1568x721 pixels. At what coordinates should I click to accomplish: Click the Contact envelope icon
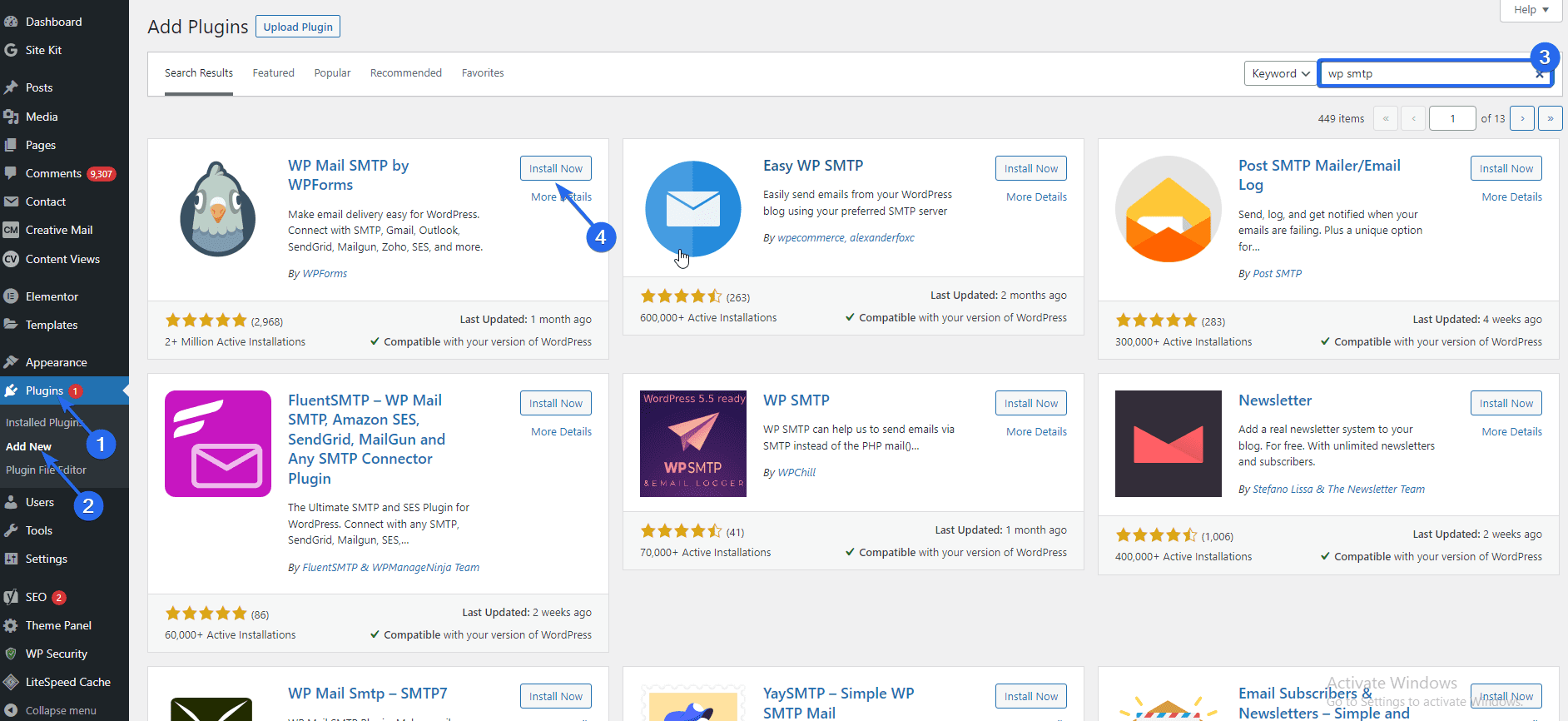tap(11, 201)
